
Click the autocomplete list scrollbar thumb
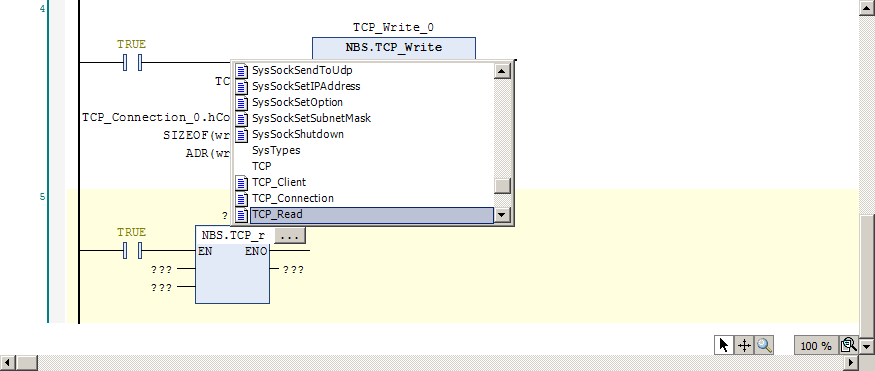pyautogui.click(x=503, y=186)
